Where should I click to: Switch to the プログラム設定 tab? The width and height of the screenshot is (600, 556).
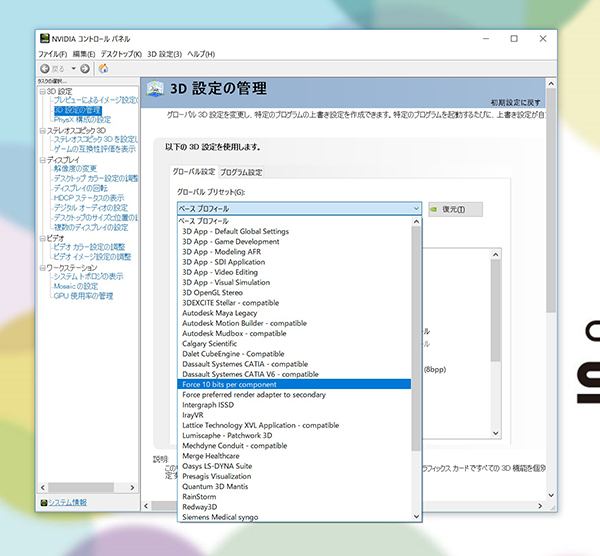(x=241, y=172)
